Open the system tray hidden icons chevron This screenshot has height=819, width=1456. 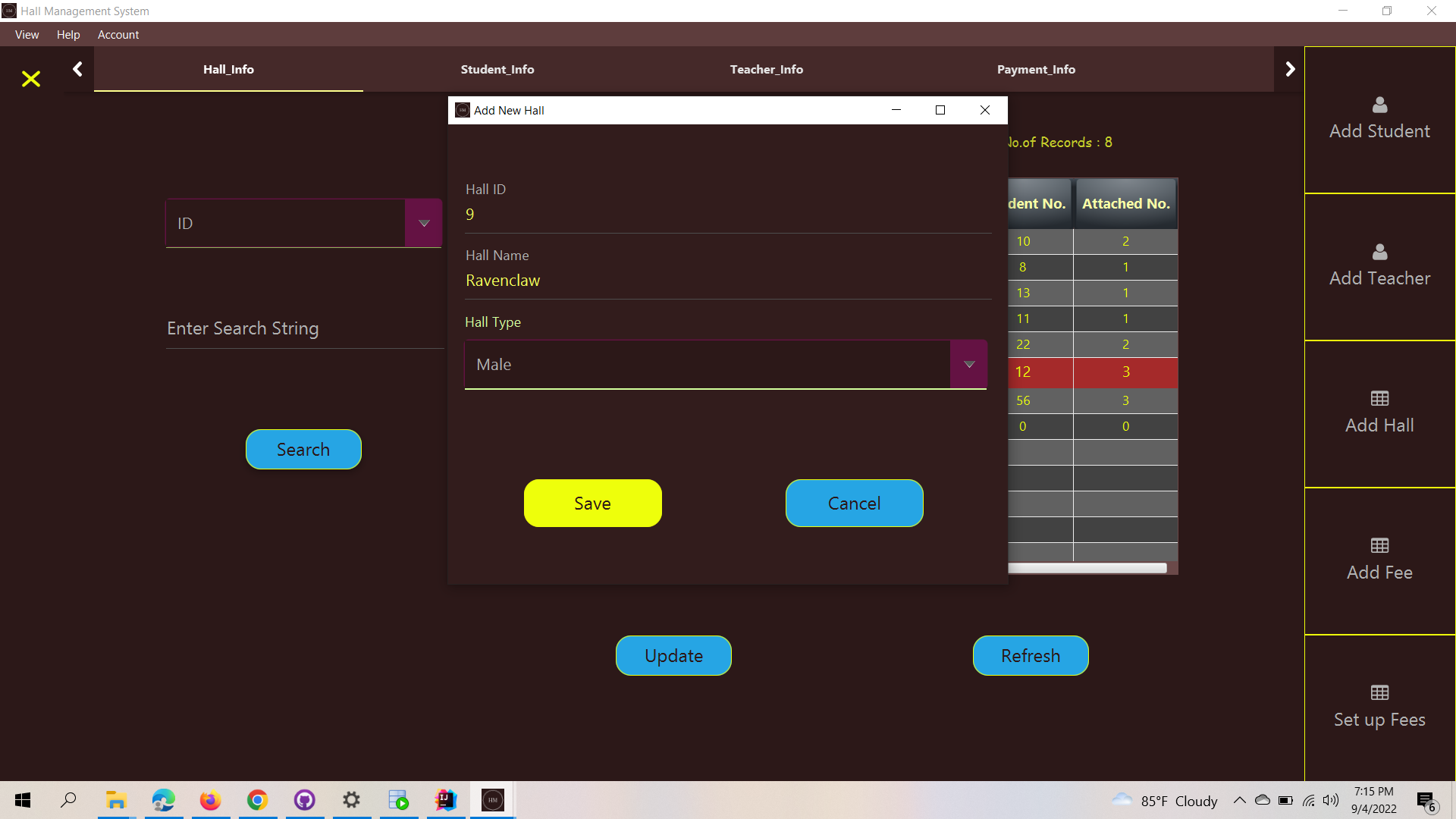1240,800
